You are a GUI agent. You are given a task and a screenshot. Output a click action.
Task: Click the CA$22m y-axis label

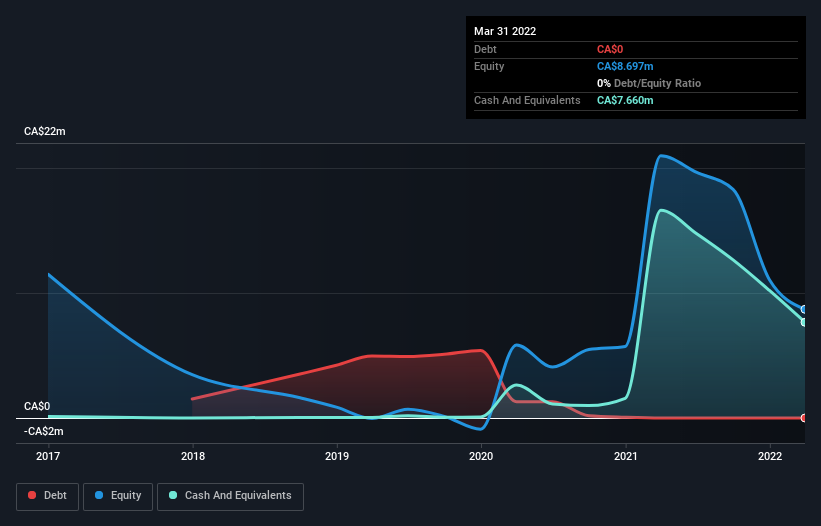[x=45, y=131]
